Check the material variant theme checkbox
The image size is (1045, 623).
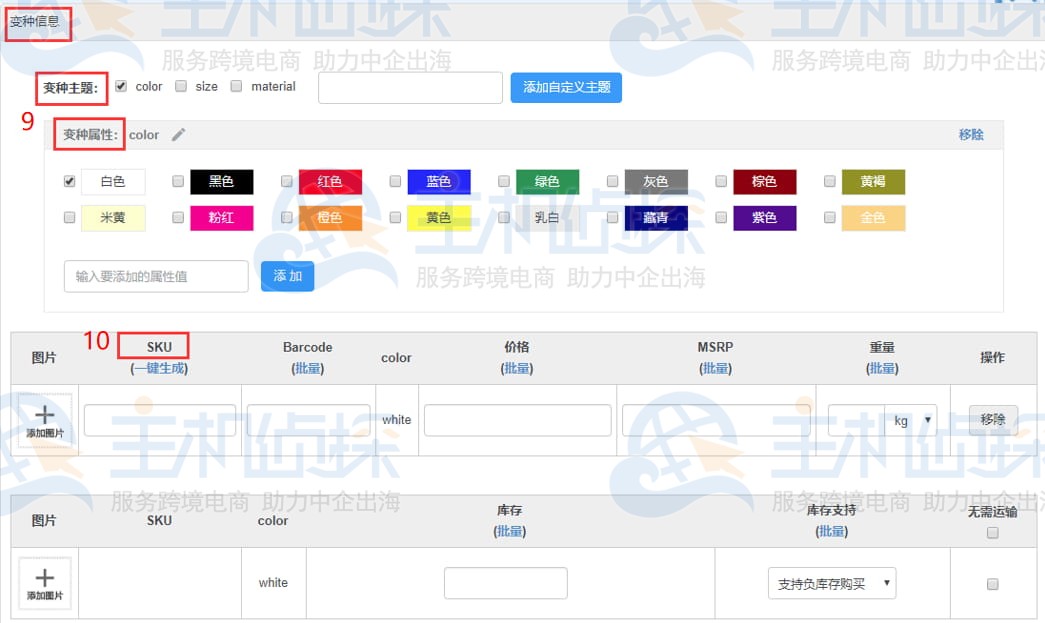pos(236,85)
